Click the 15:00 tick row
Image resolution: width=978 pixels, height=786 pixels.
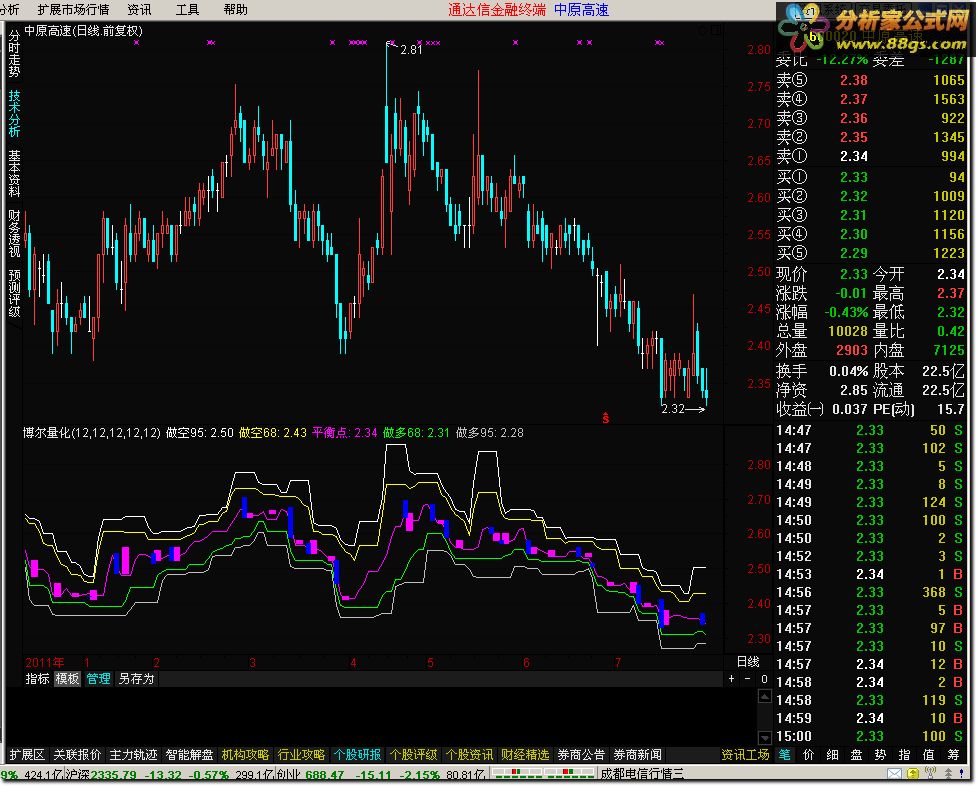pos(870,736)
